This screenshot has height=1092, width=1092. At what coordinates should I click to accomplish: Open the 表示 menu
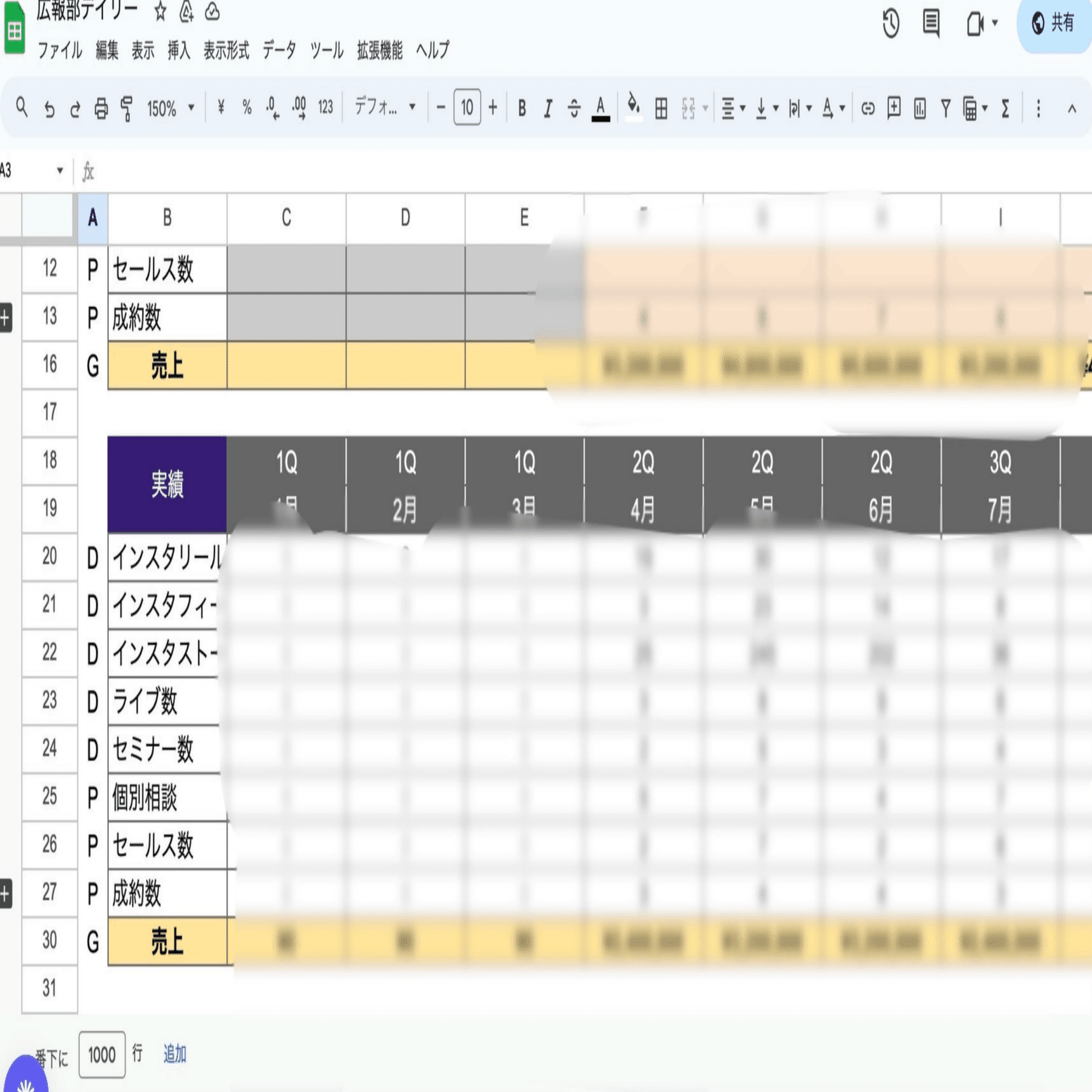tap(143, 51)
